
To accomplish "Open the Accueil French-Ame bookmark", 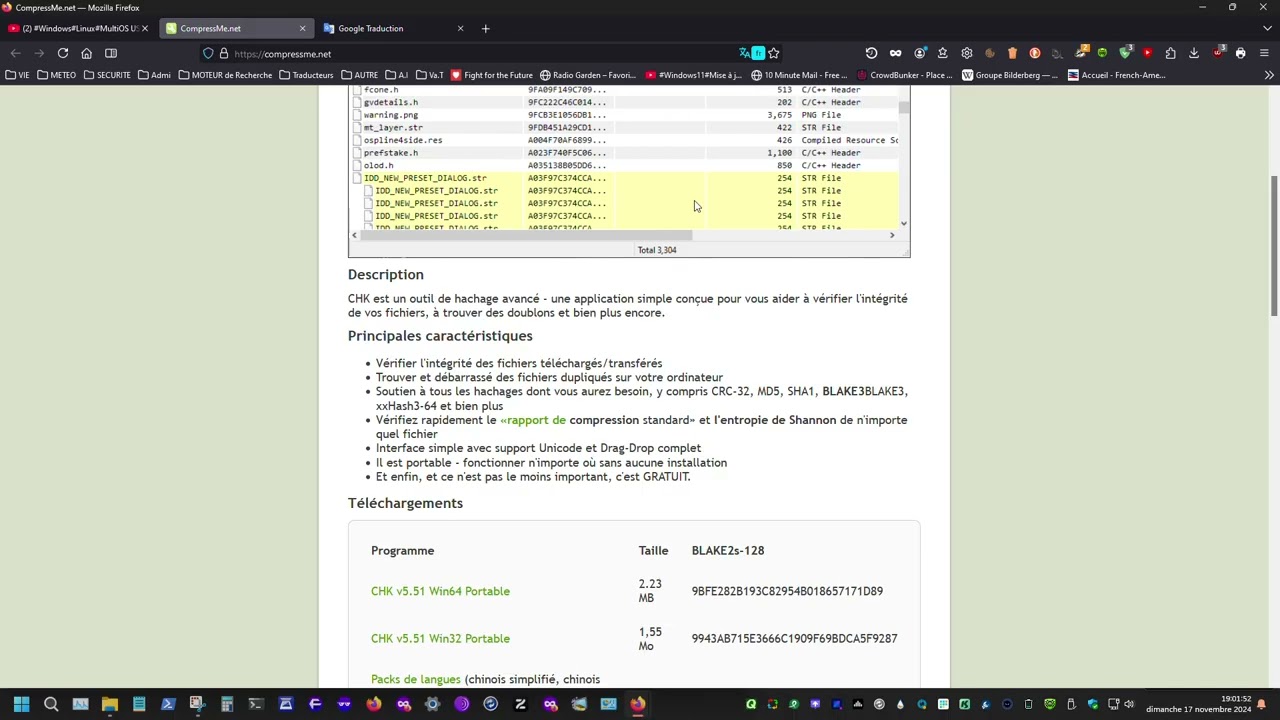I will pos(1116,75).
